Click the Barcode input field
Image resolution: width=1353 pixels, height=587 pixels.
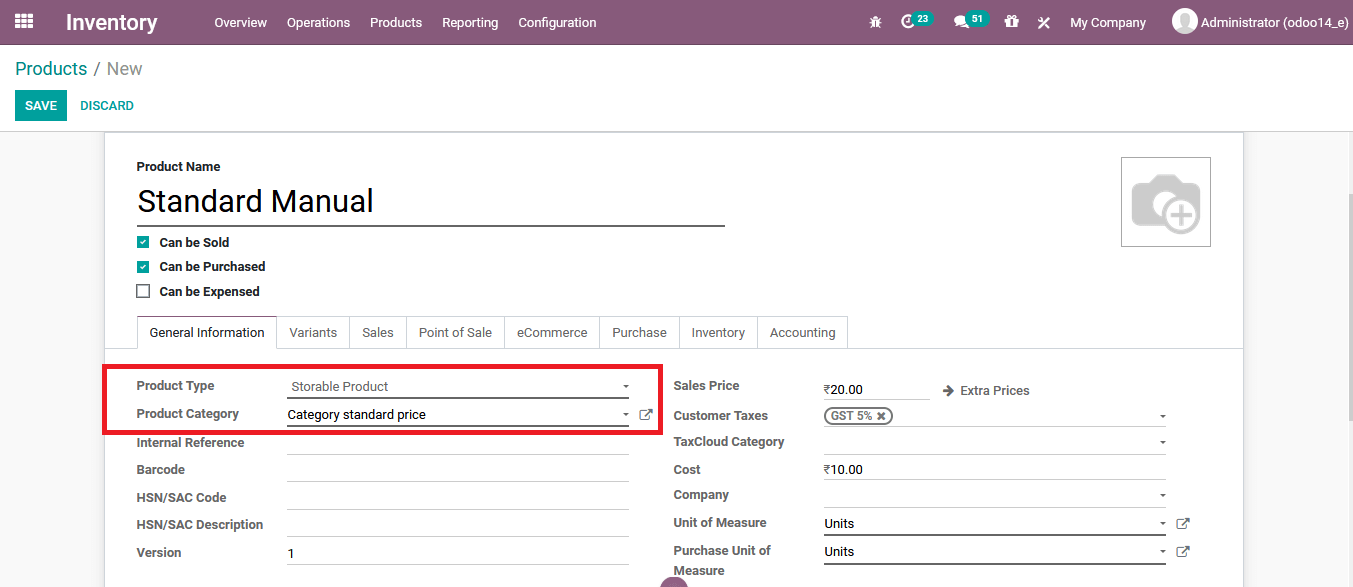[458, 469]
